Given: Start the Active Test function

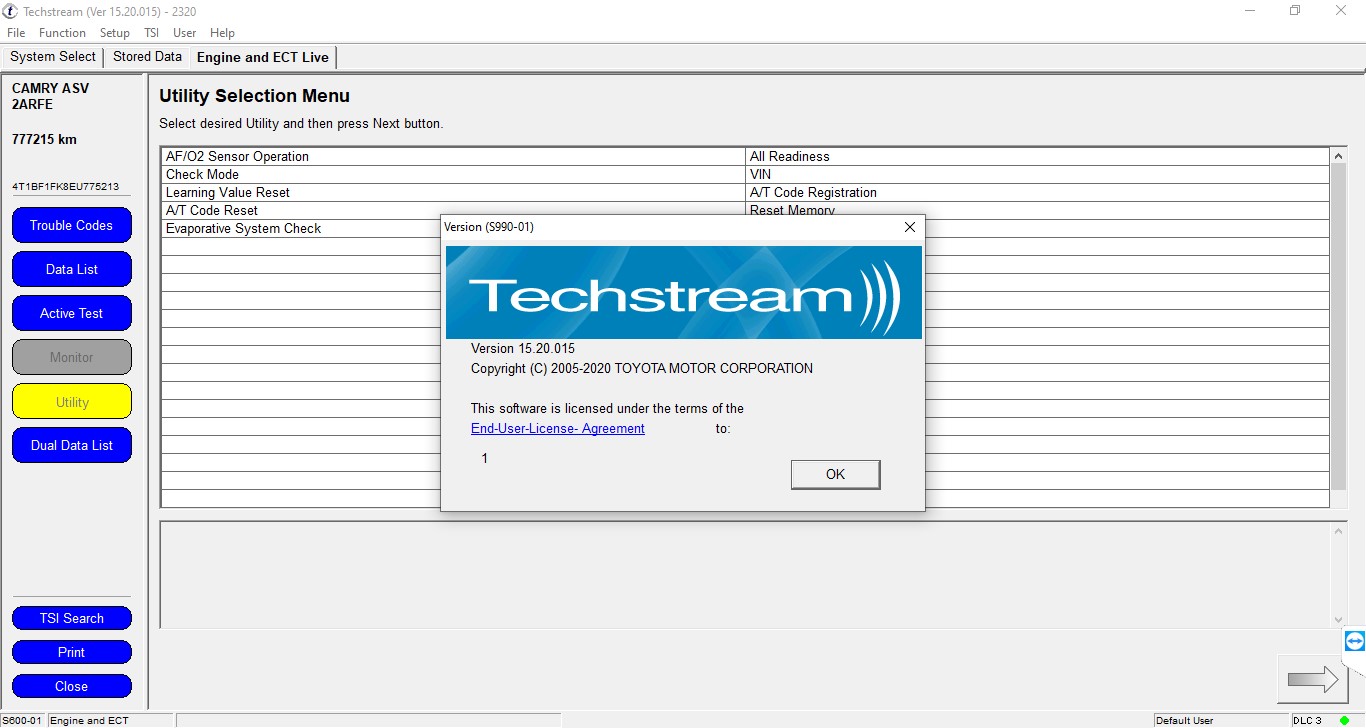Looking at the screenshot, I should 72,313.
